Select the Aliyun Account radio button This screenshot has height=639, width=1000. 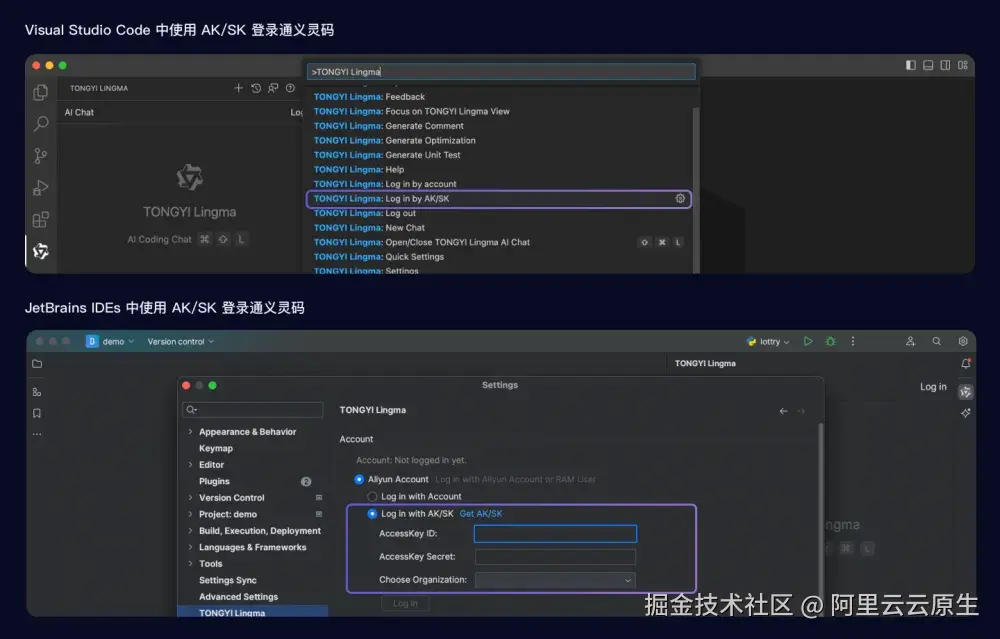[359, 479]
